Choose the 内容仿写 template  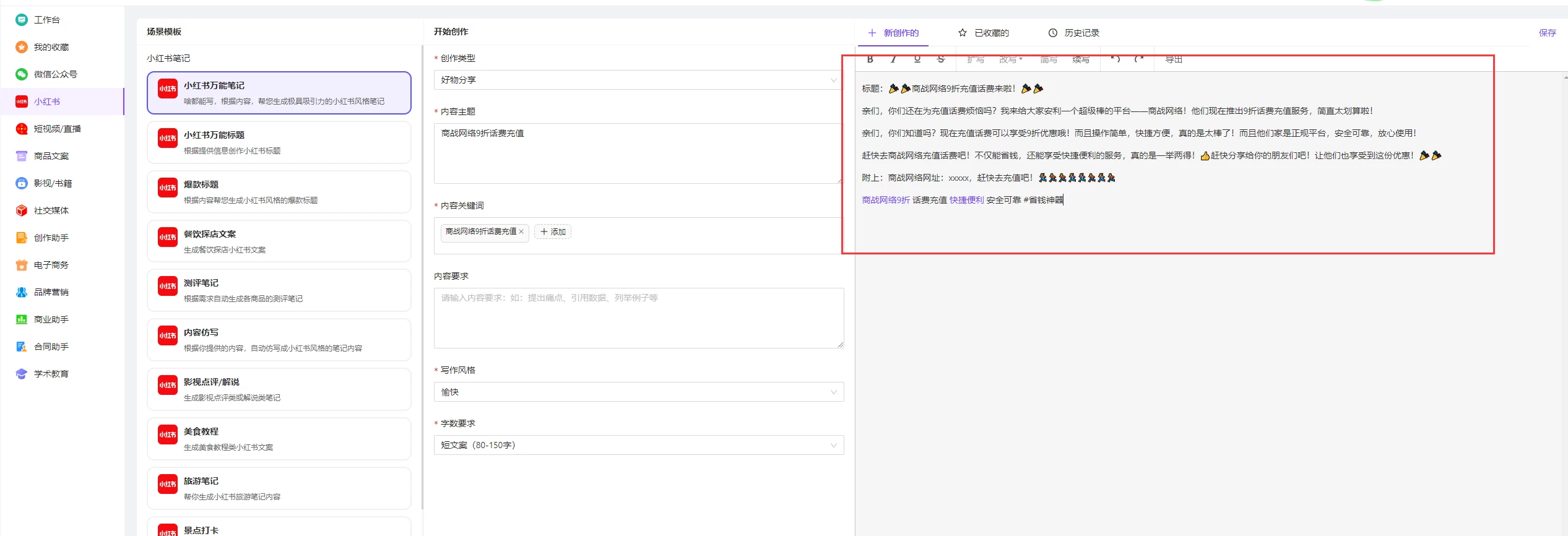point(279,340)
